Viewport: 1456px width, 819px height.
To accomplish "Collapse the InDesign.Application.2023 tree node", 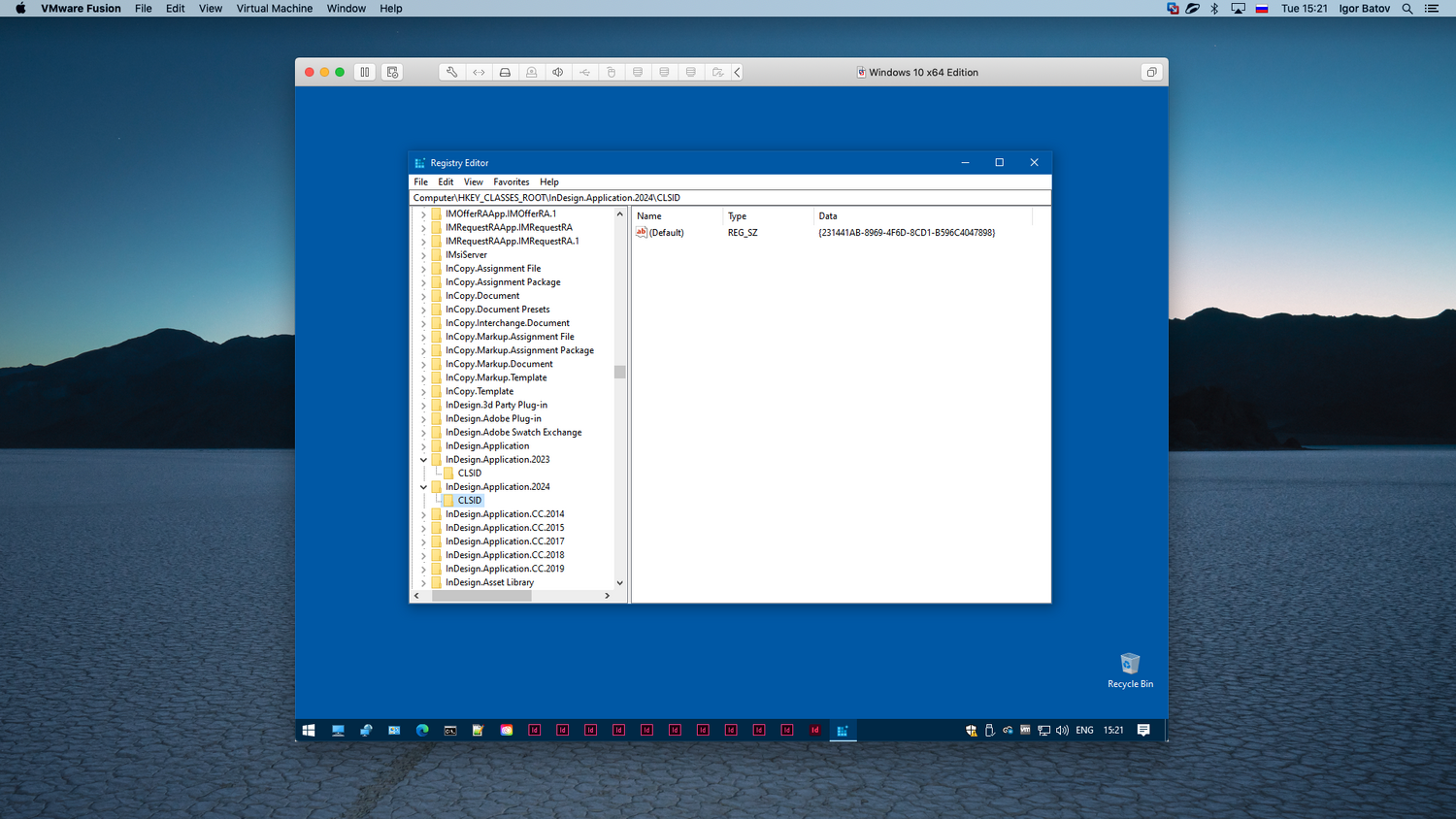I will (423, 460).
